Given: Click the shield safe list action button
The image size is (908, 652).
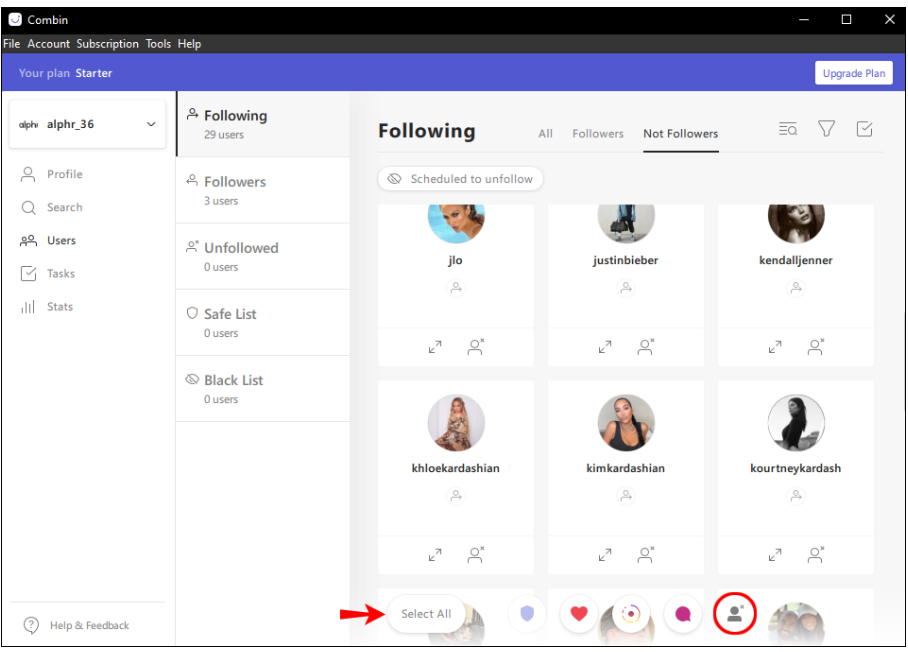Looking at the screenshot, I should [x=527, y=613].
